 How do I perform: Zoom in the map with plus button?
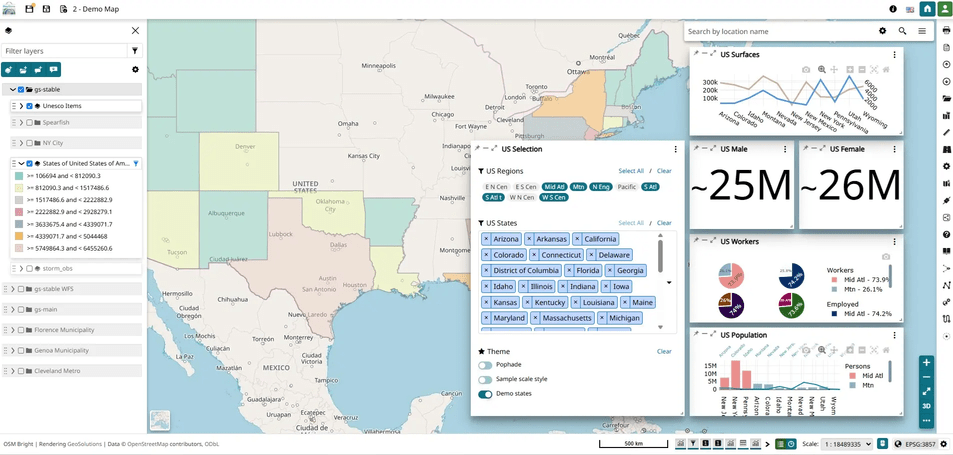pyautogui.click(x=926, y=363)
